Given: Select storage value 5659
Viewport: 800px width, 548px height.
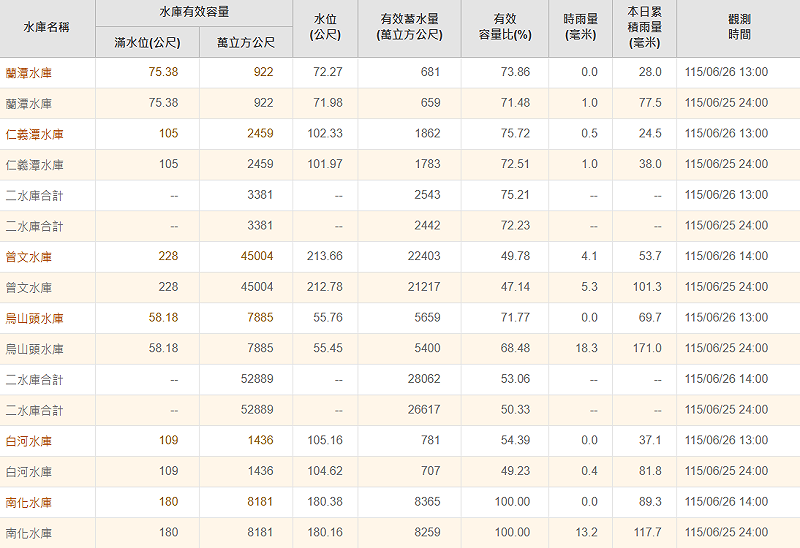Looking at the screenshot, I should [428, 317].
